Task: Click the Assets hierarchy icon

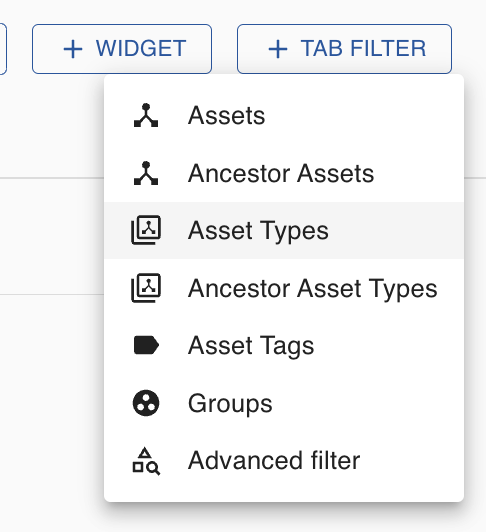Action: tap(146, 115)
